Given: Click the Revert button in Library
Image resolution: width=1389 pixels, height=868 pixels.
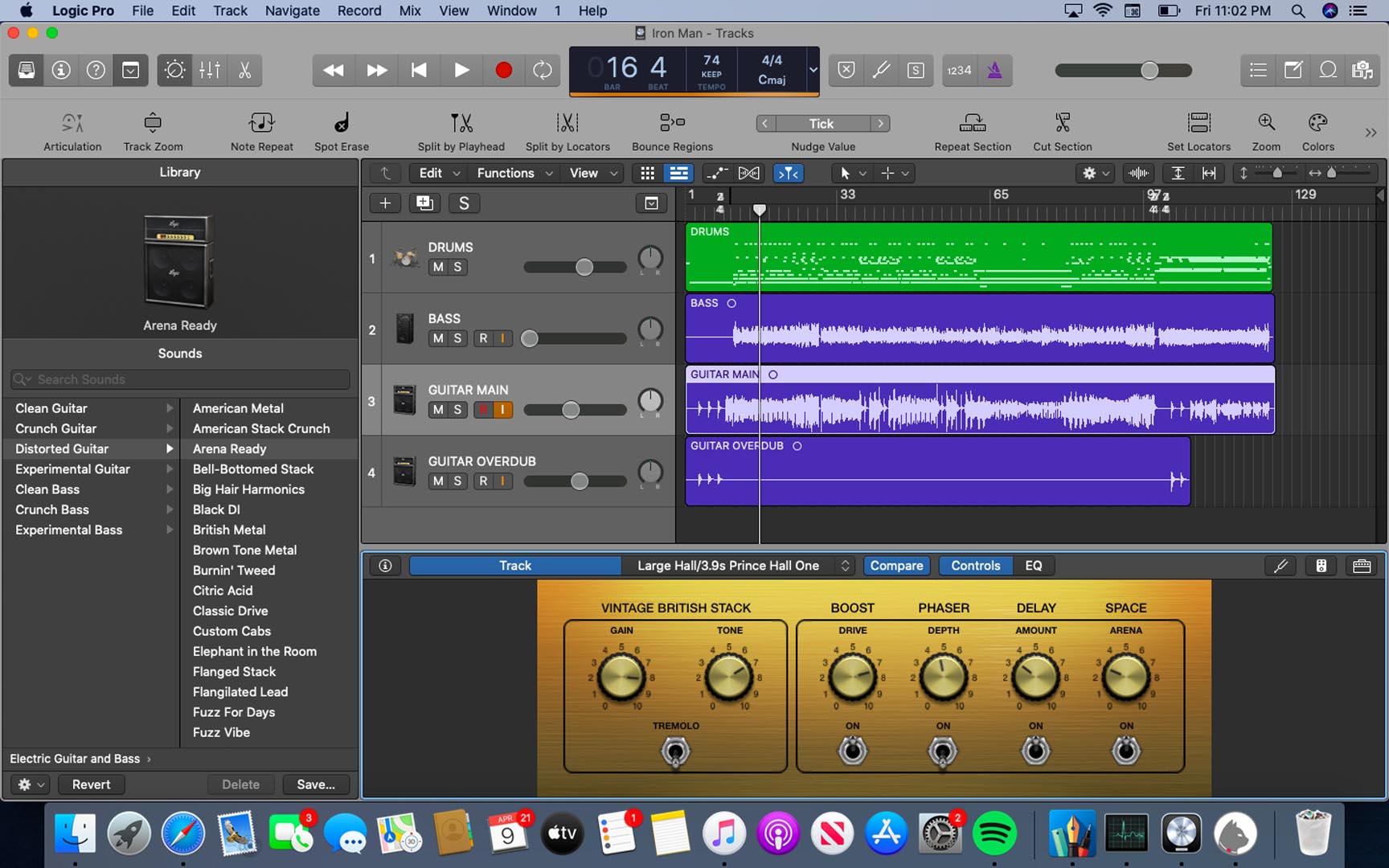Looking at the screenshot, I should [91, 784].
